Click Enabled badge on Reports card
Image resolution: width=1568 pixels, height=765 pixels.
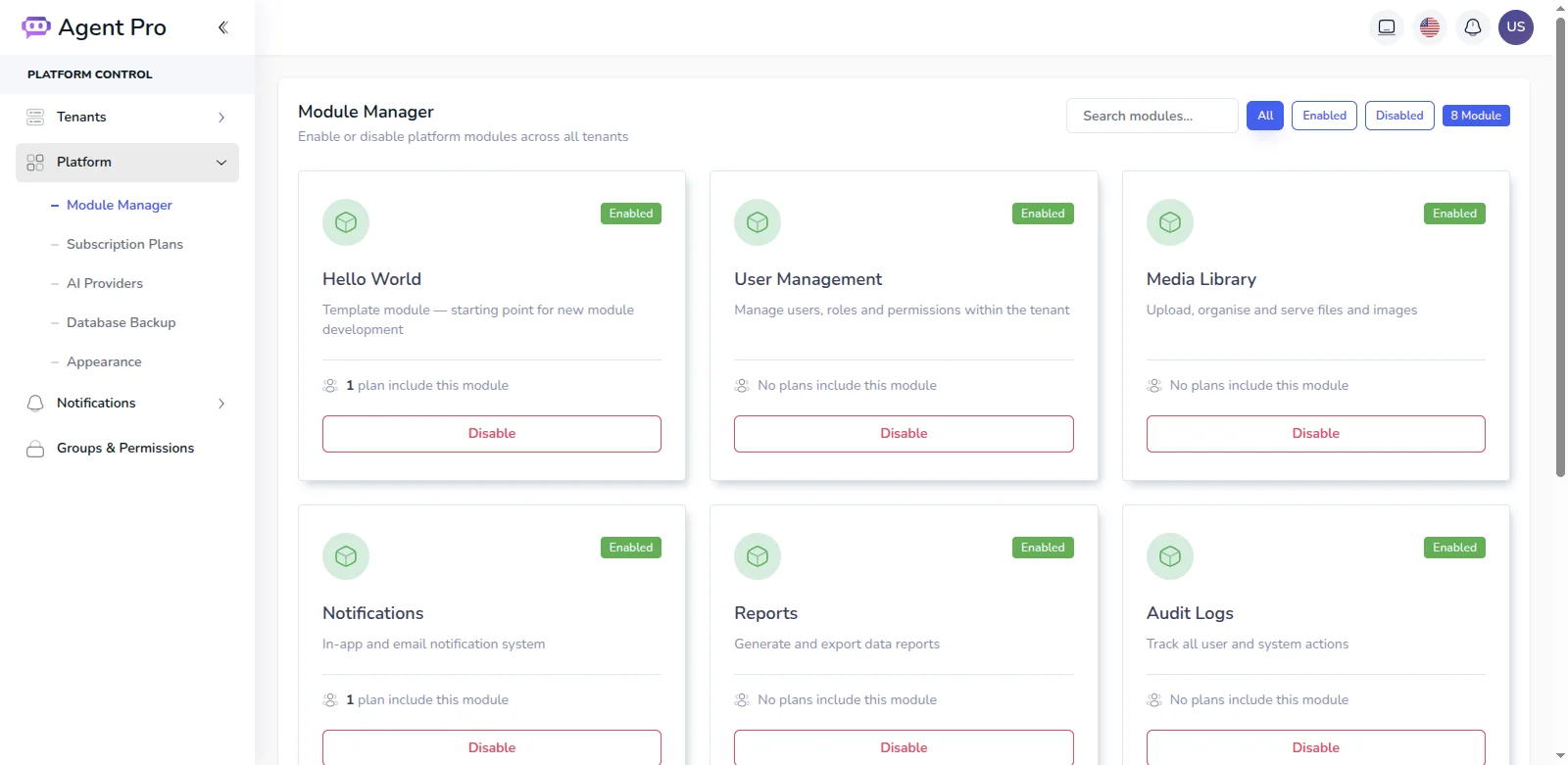[x=1043, y=548]
